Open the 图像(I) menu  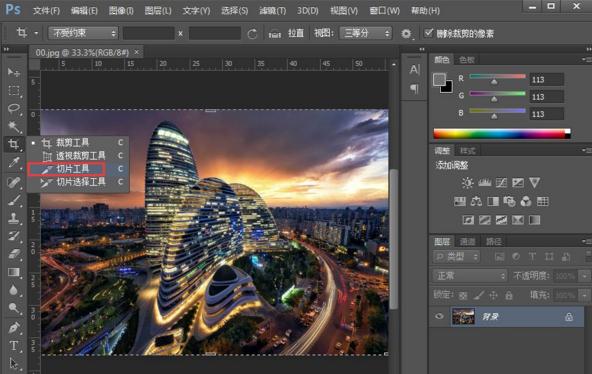[121, 11]
